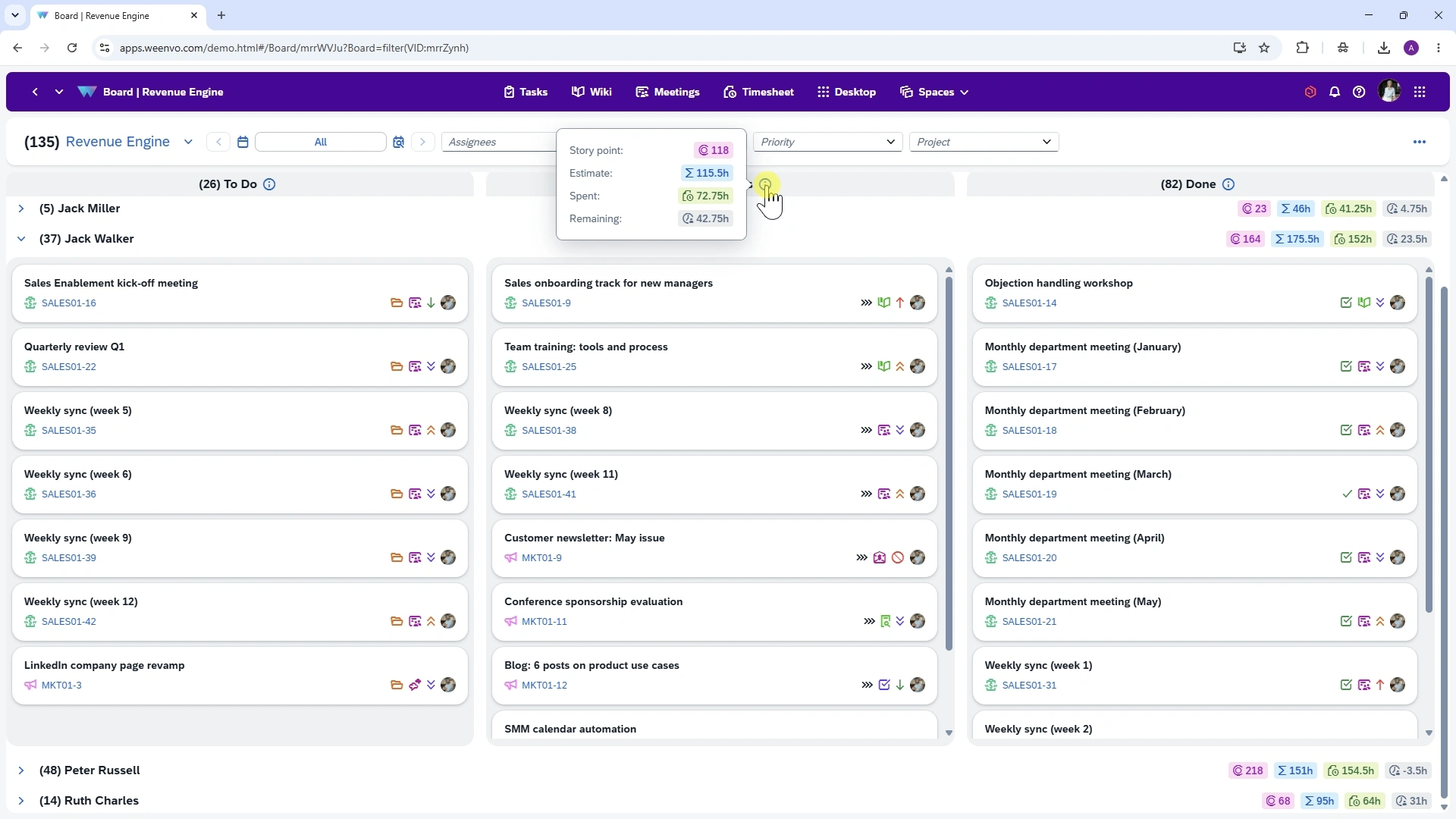Open the Project filter dropdown
Image resolution: width=1456 pixels, height=819 pixels.
[984, 142]
